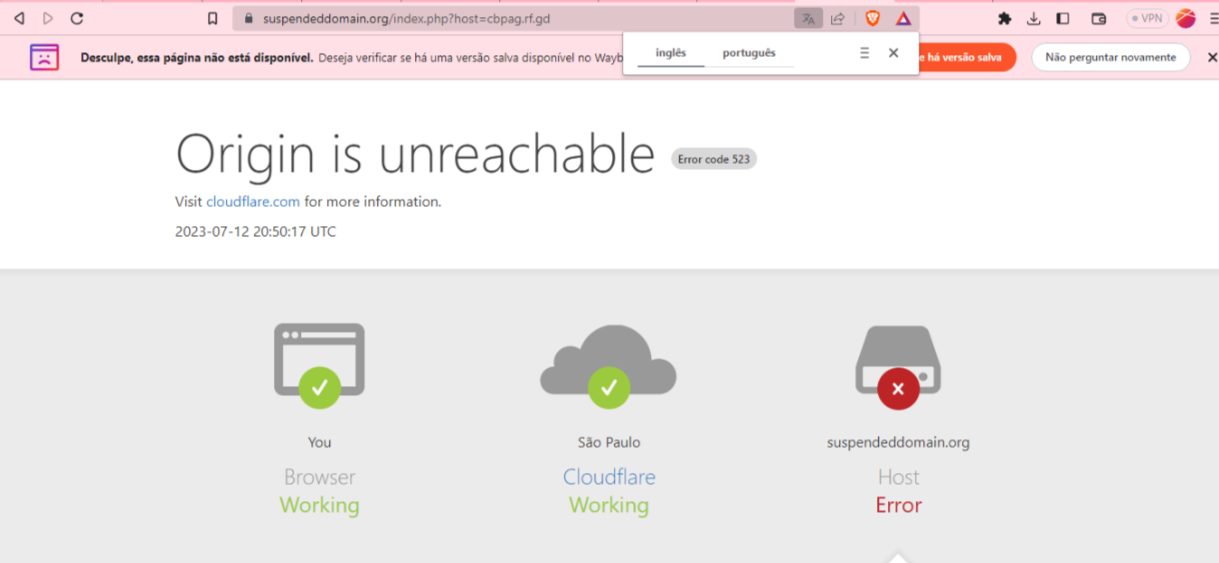This screenshot has height=563, width=1219.
Task: Bookmark this page using the bookmark icon
Action: tap(212, 18)
